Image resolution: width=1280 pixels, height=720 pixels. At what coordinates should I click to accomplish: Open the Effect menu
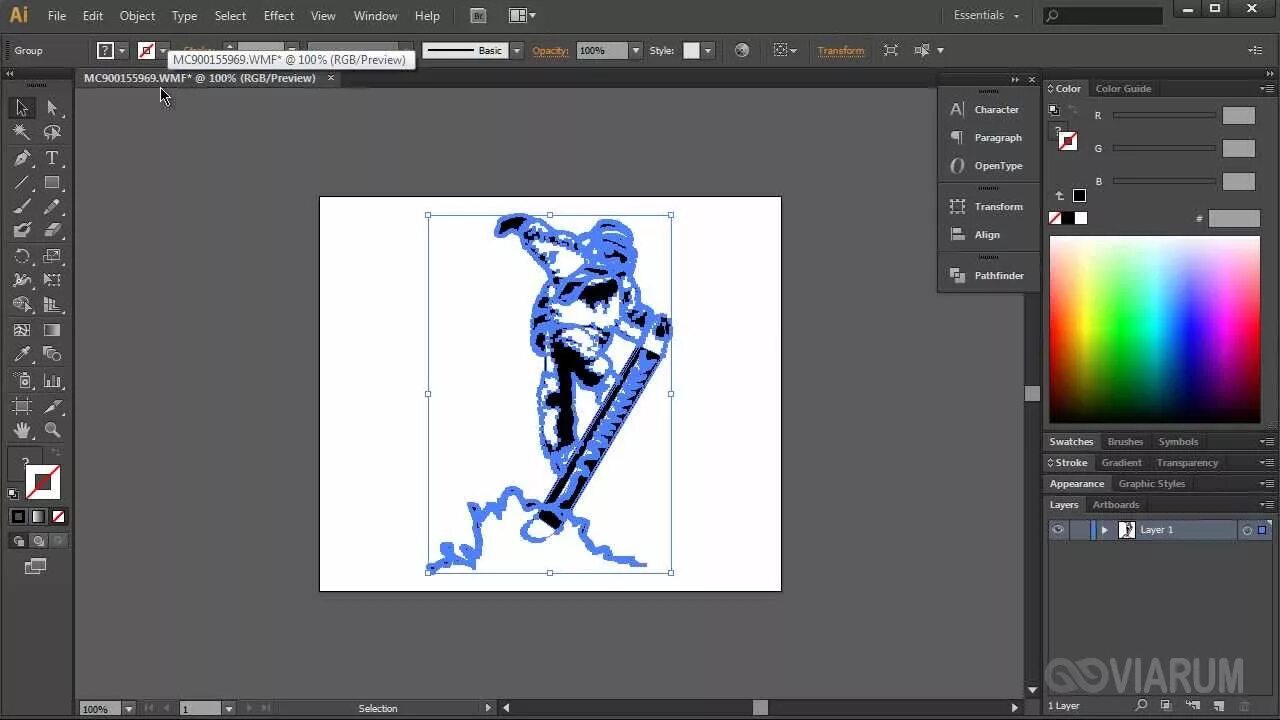[278, 15]
